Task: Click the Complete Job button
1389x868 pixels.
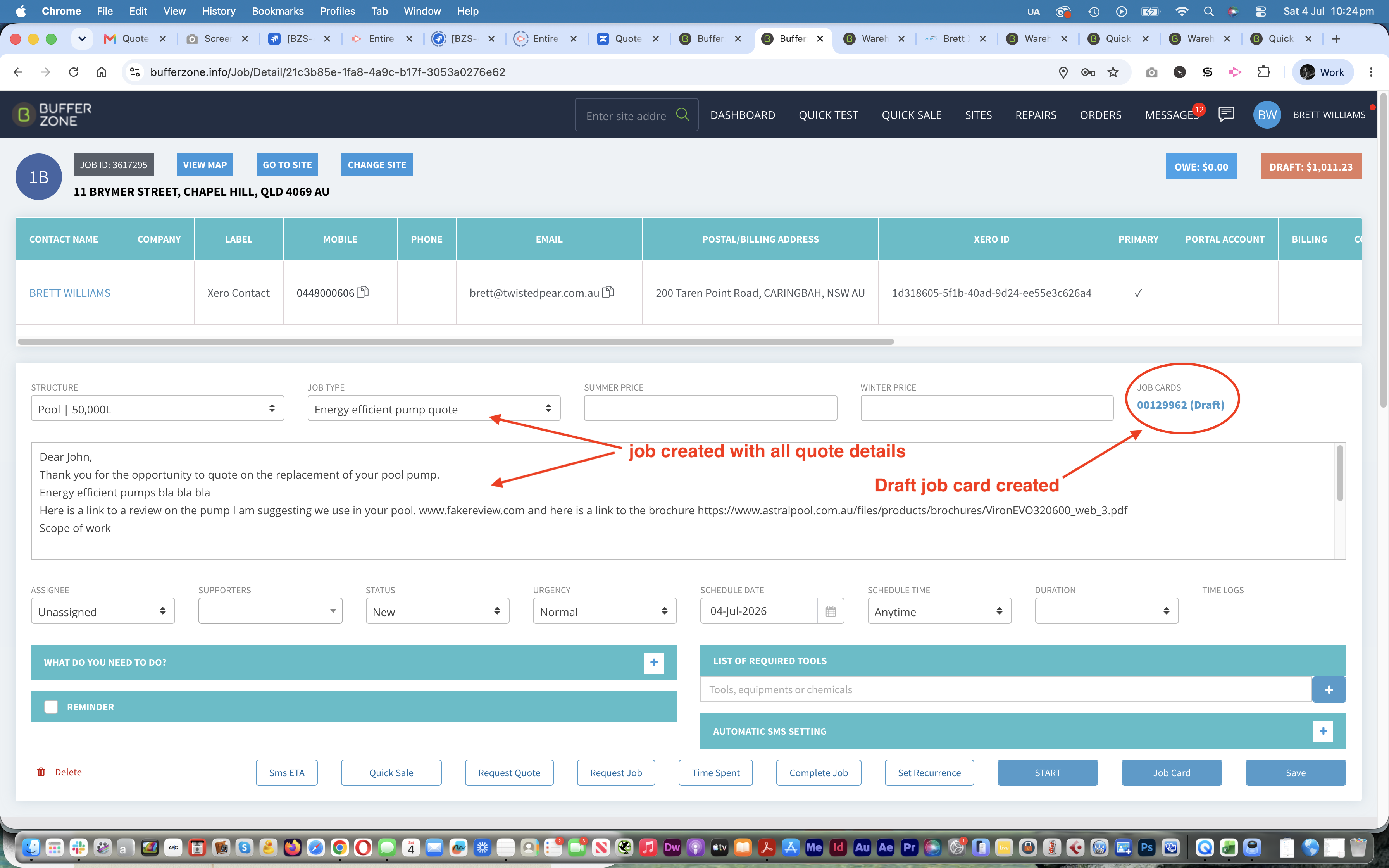Action: pos(819,772)
